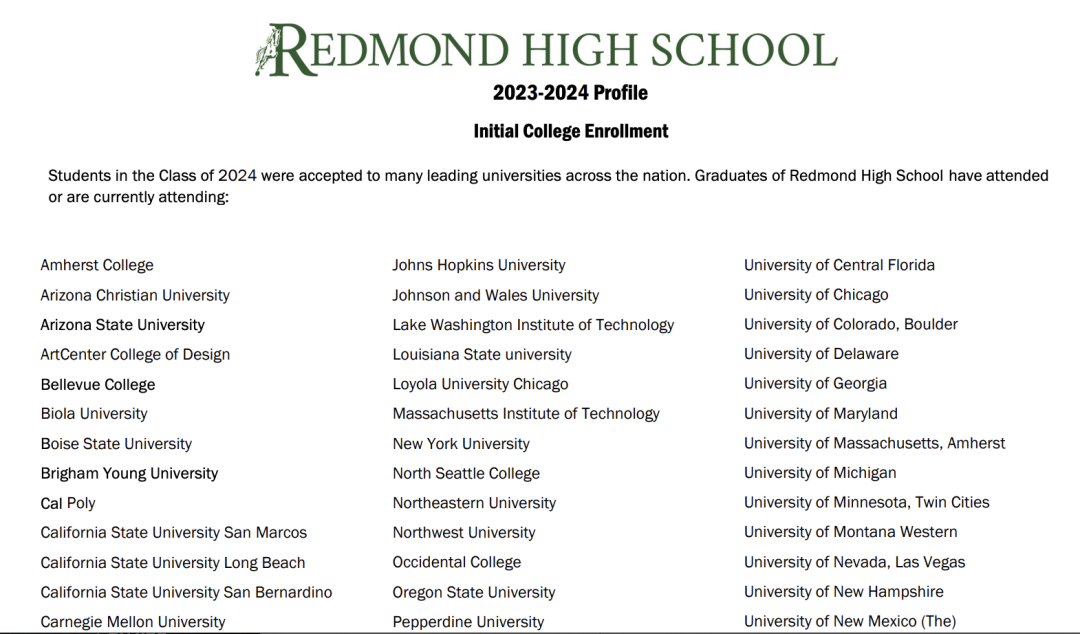1080x634 pixels.
Task: Click the Cal Poly entry
Action: click(68, 503)
